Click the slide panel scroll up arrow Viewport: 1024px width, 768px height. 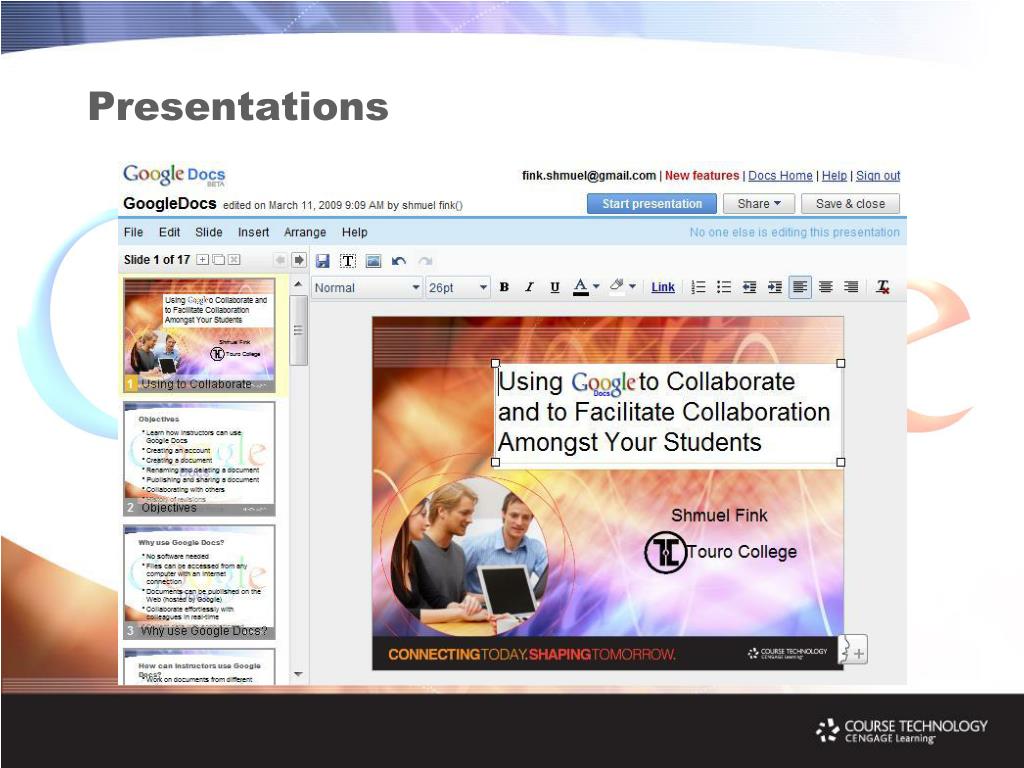click(298, 285)
